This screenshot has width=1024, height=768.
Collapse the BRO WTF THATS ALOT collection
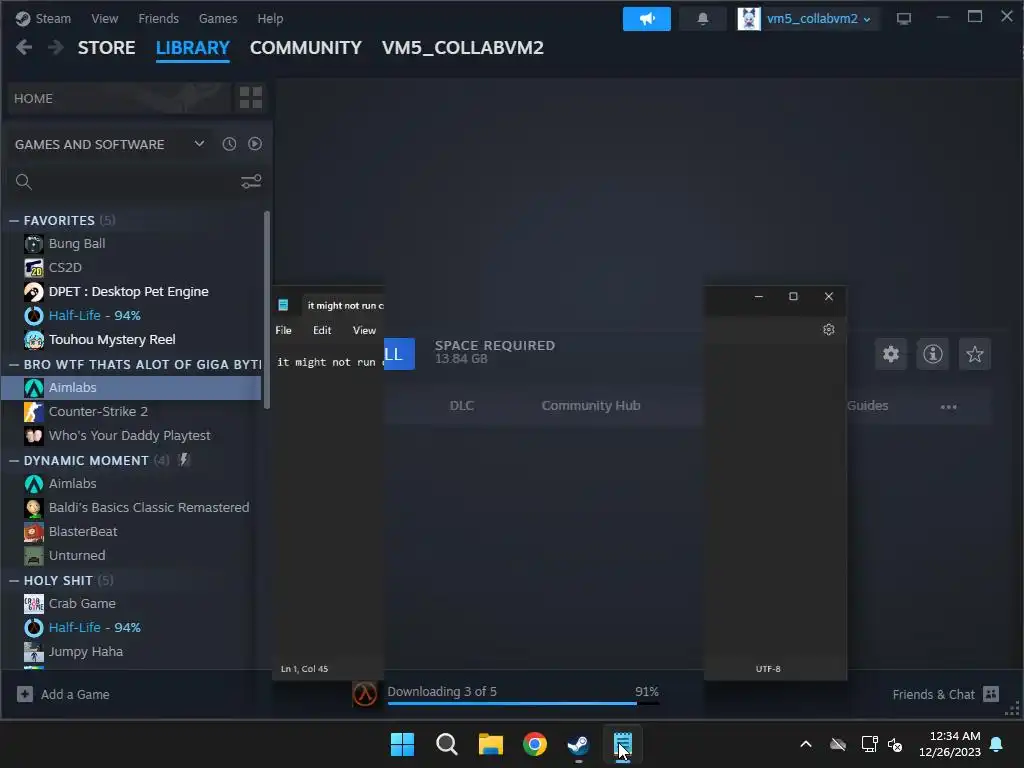(14, 364)
